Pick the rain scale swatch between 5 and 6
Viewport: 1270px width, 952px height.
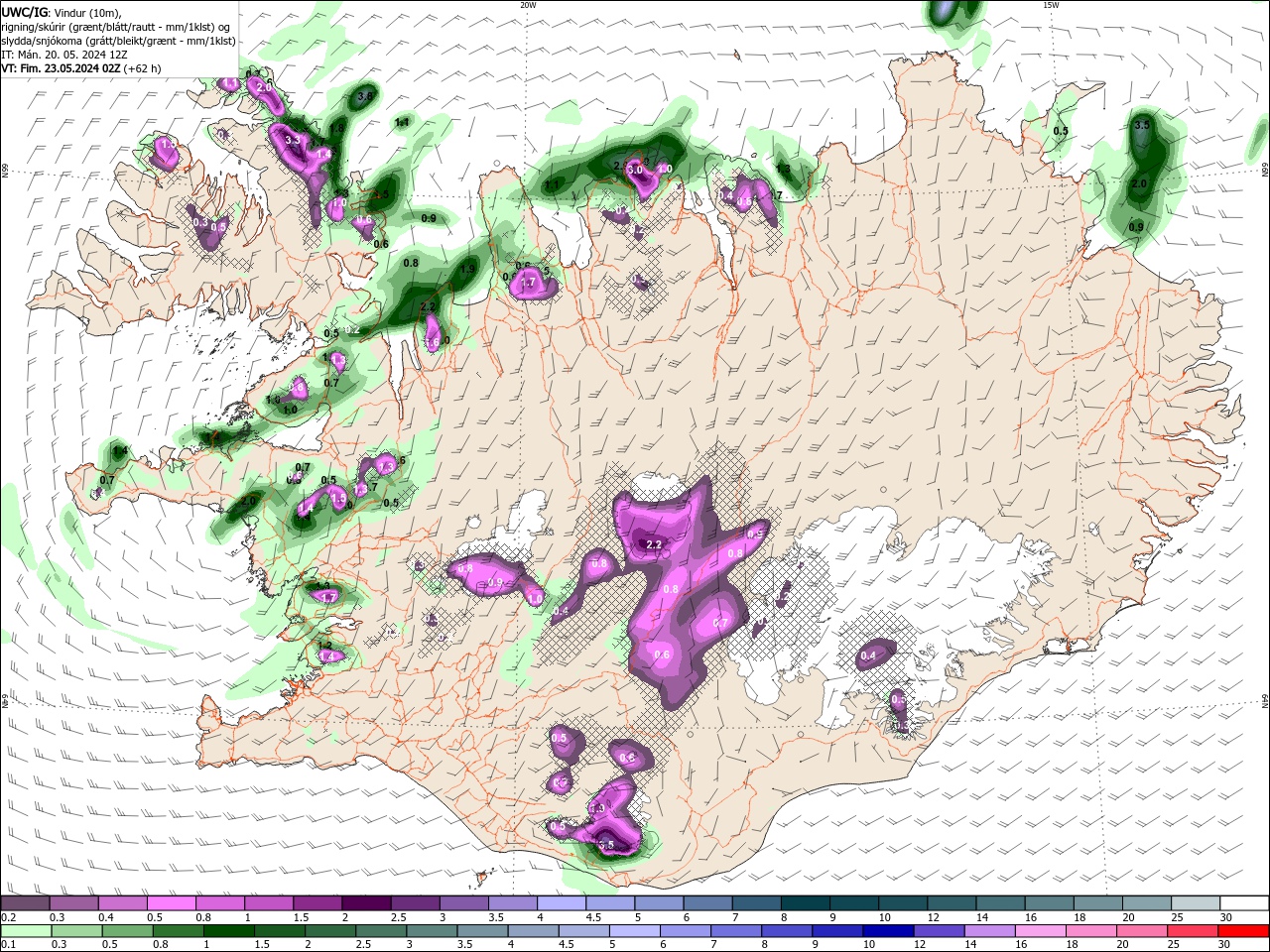pos(635,931)
